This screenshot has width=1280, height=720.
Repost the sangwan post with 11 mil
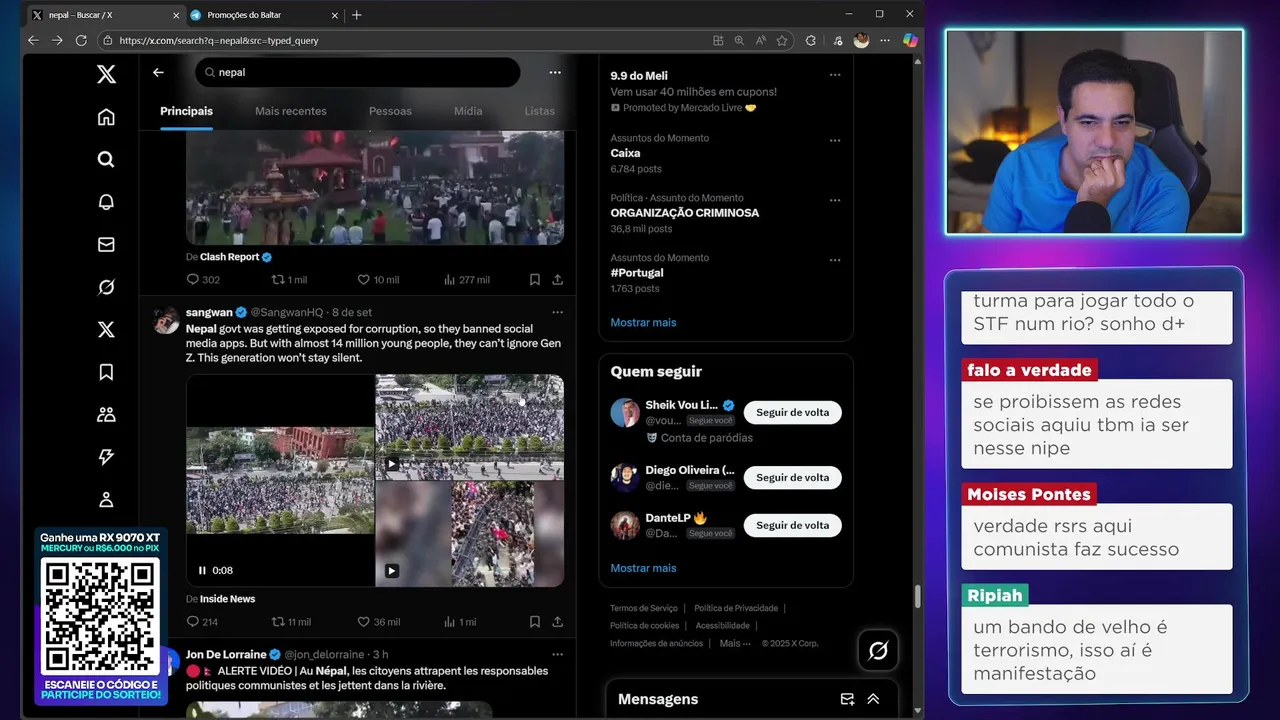click(x=279, y=622)
